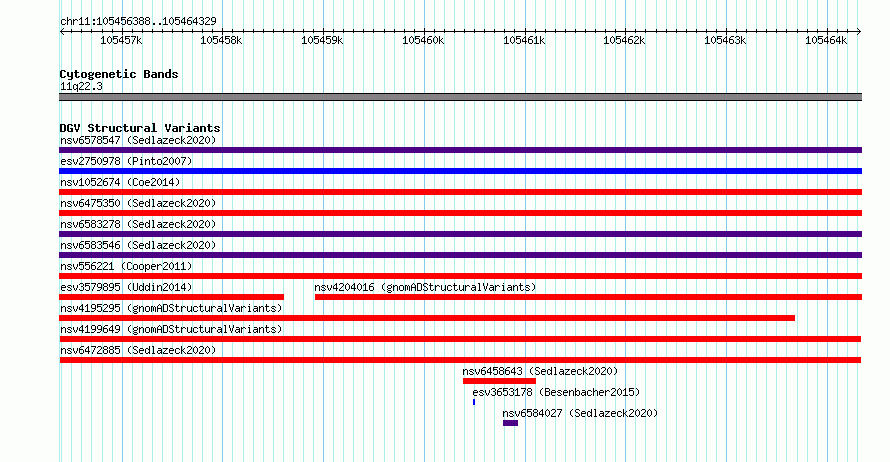Click the 105458k ruler label
This screenshot has width=890, height=462.
click(x=221, y=40)
